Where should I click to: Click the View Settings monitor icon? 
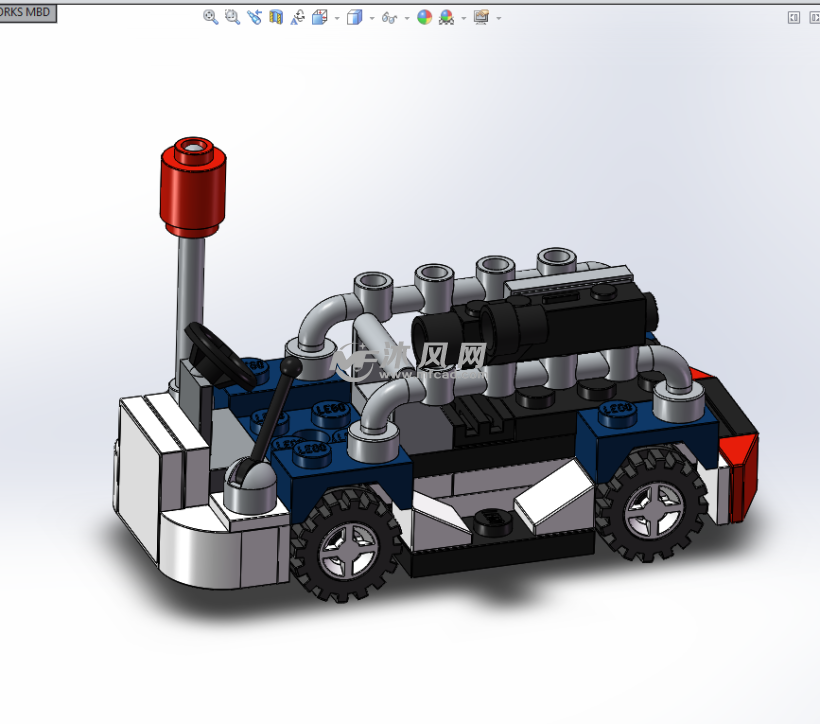pos(481,17)
